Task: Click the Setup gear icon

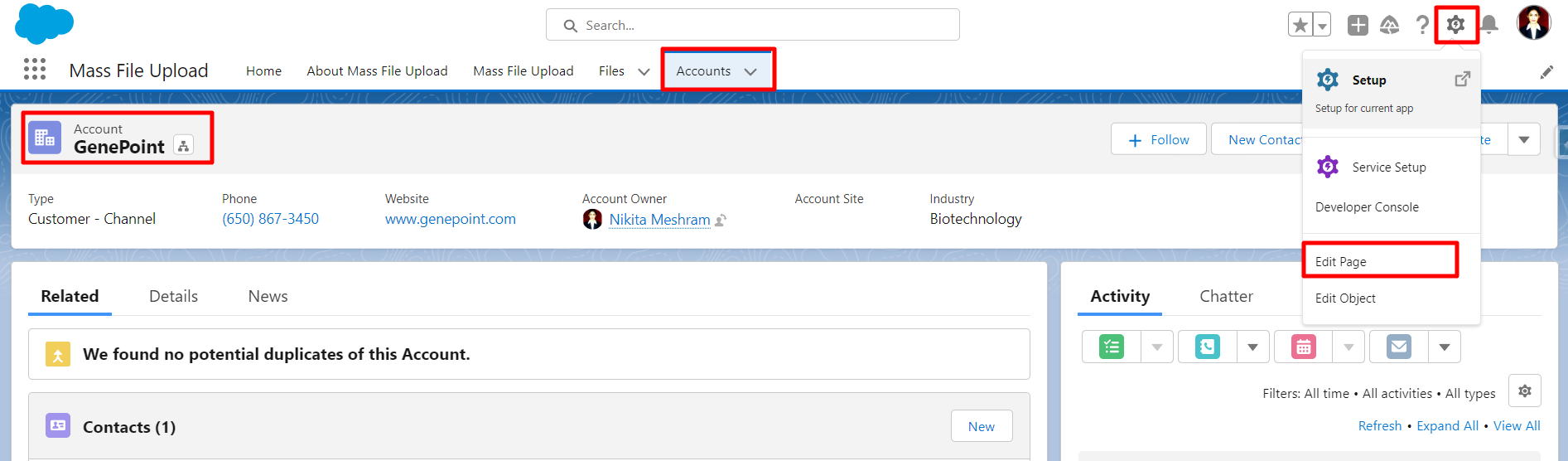Action: click(x=1455, y=25)
